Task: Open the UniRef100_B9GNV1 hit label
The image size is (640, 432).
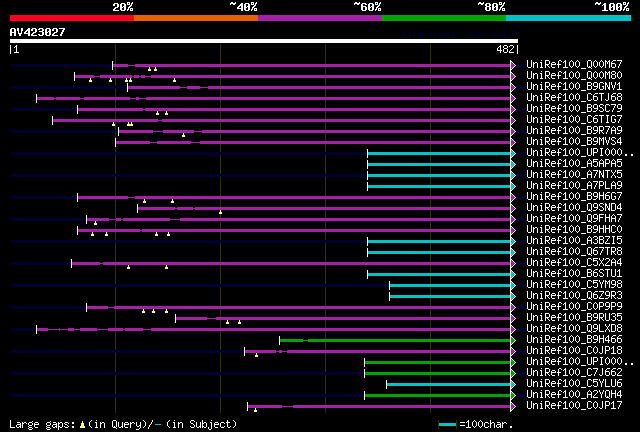Action: [574, 87]
